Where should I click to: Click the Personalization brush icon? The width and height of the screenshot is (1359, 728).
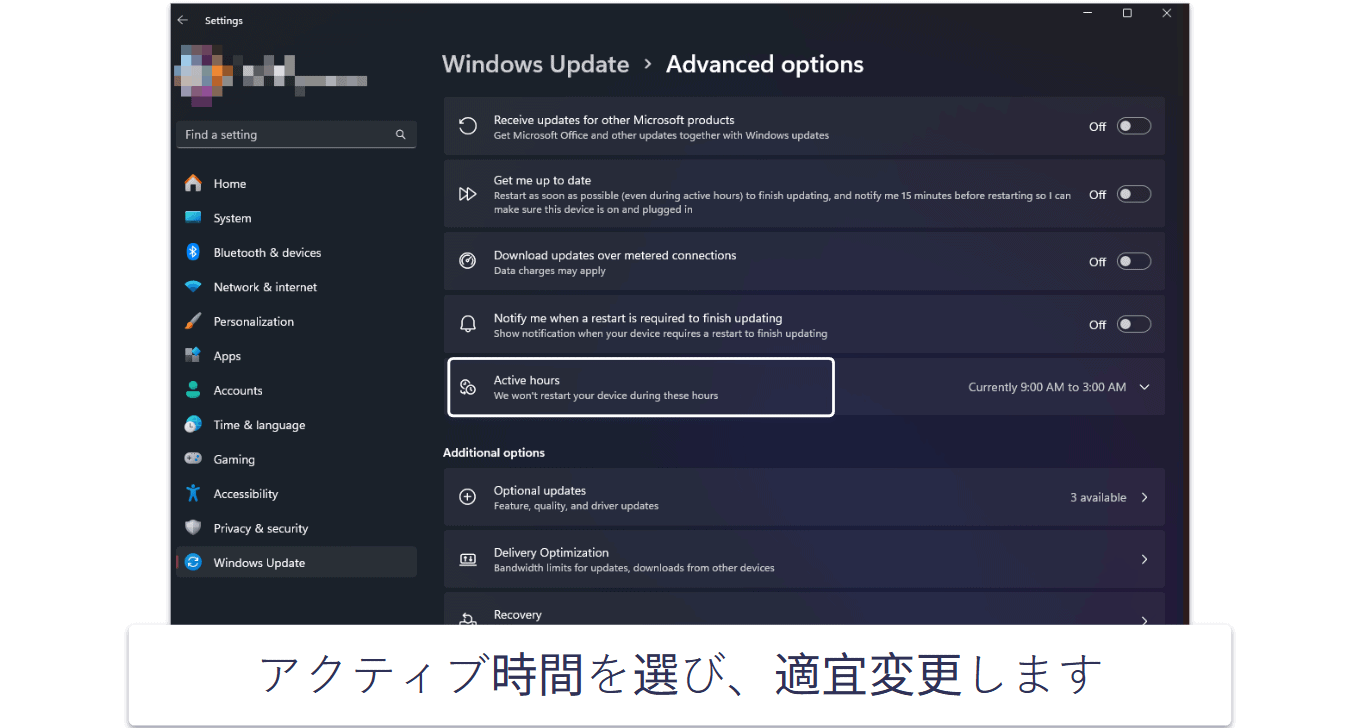(193, 321)
